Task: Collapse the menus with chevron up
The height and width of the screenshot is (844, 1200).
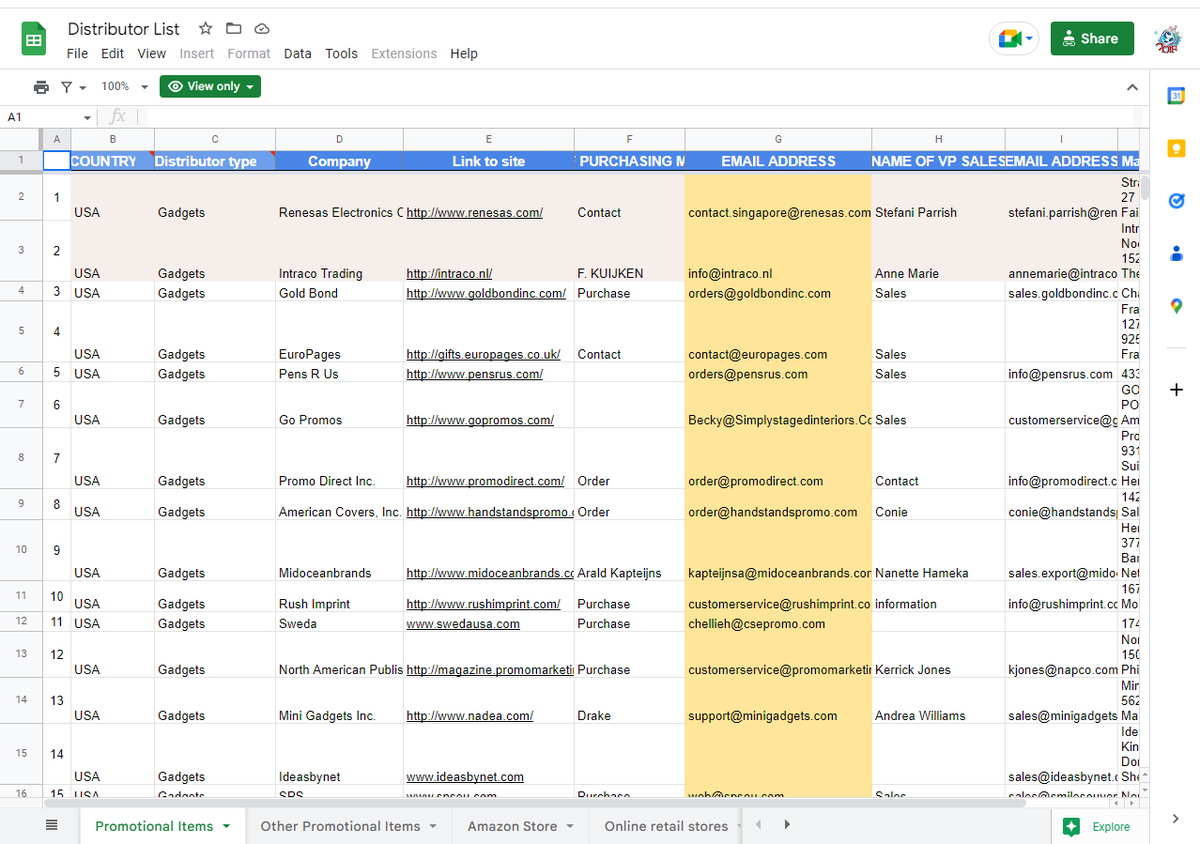Action: 1132,87
